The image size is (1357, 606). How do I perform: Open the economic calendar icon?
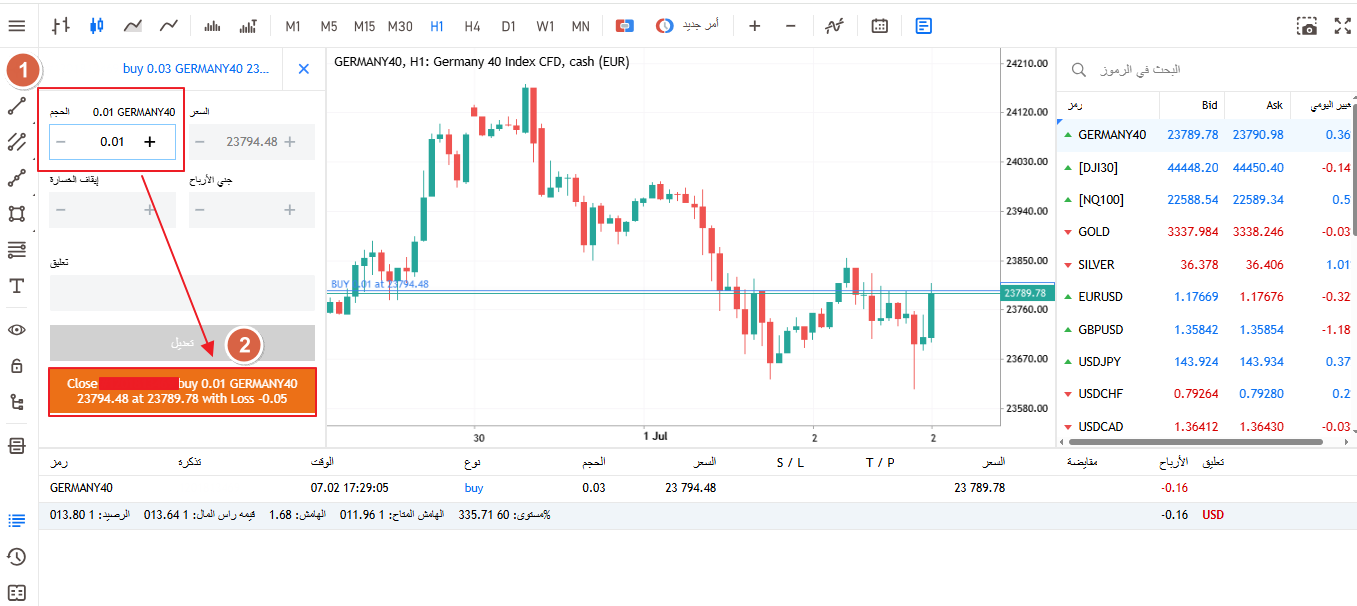[879, 25]
